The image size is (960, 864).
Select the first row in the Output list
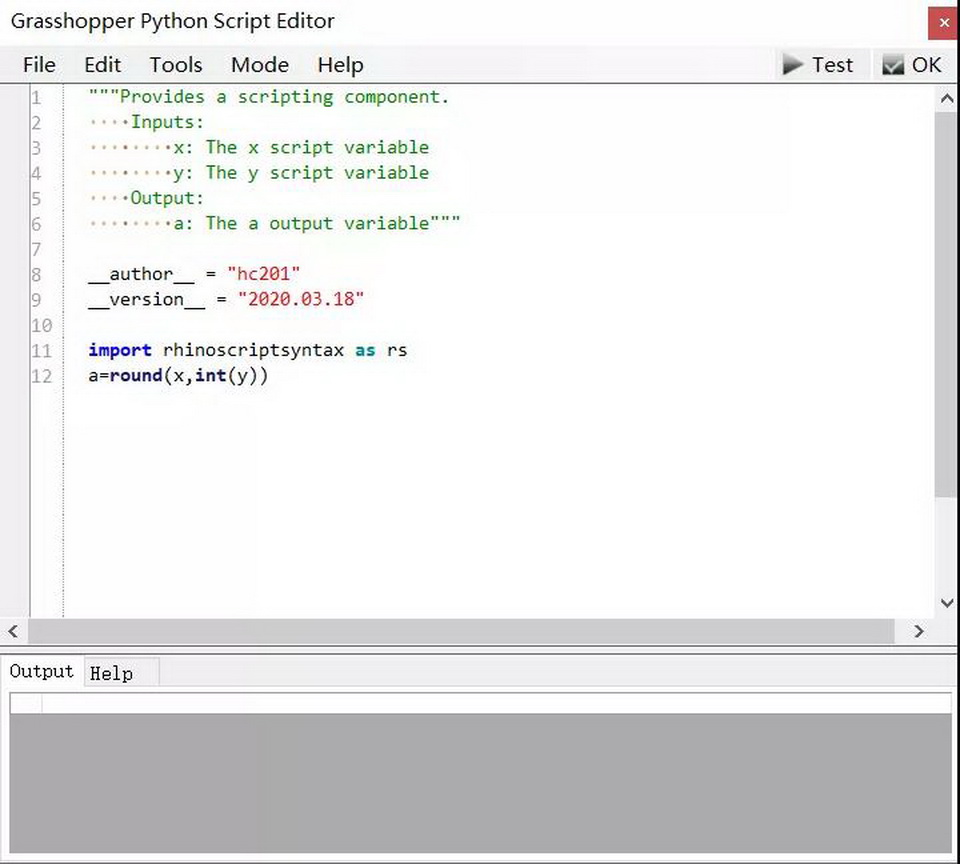[480, 704]
